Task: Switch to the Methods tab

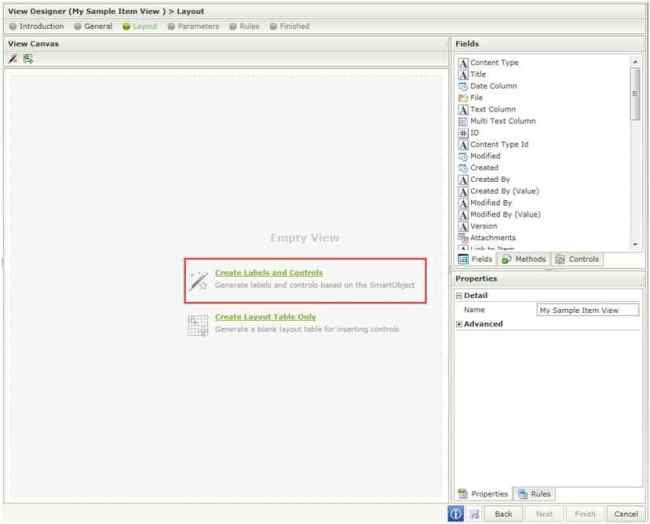Action: point(524,259)
